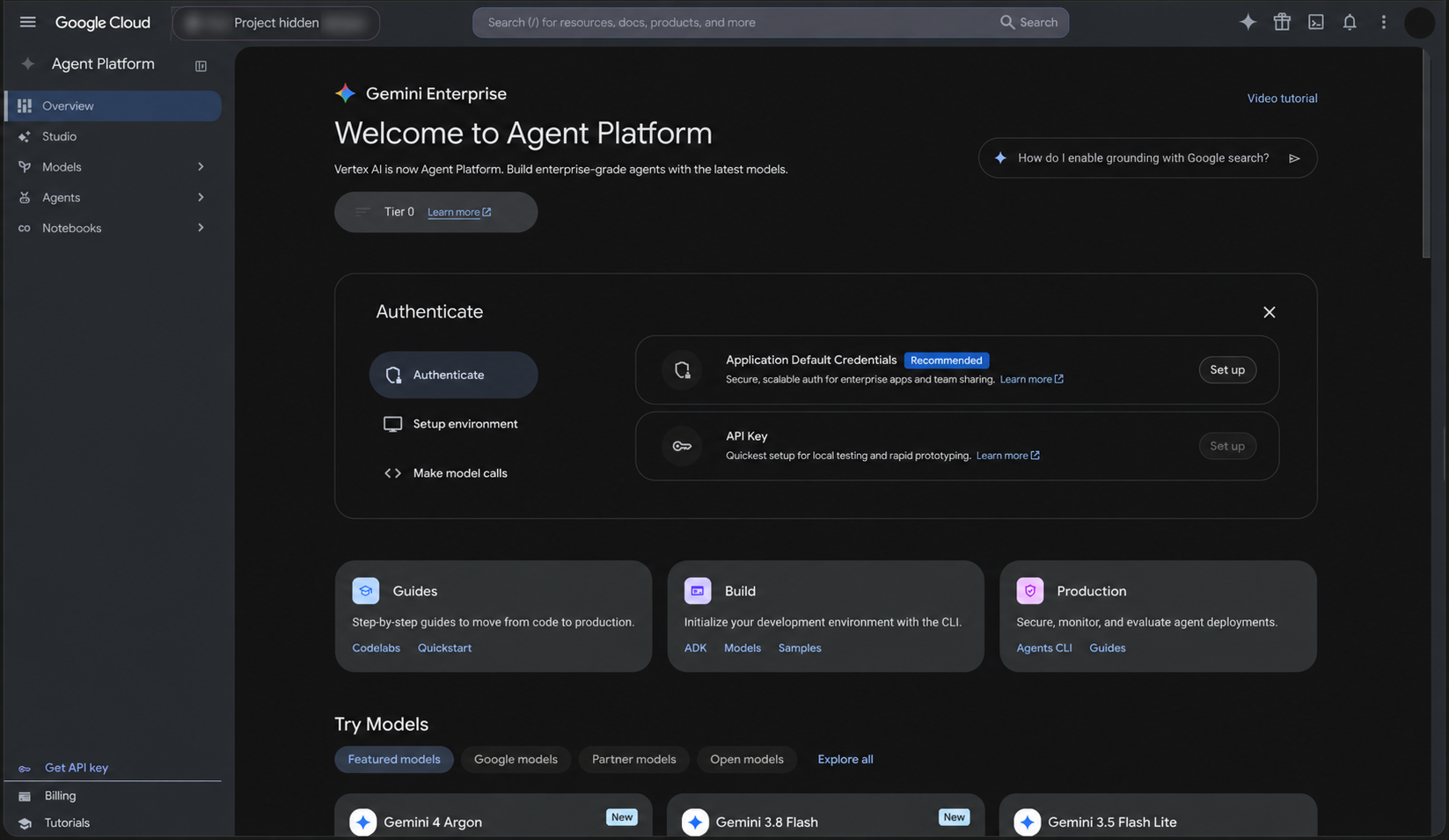Click the Get API key link
The height and width of the screenshot is (840, 1449).
click(x=77, y=767)
